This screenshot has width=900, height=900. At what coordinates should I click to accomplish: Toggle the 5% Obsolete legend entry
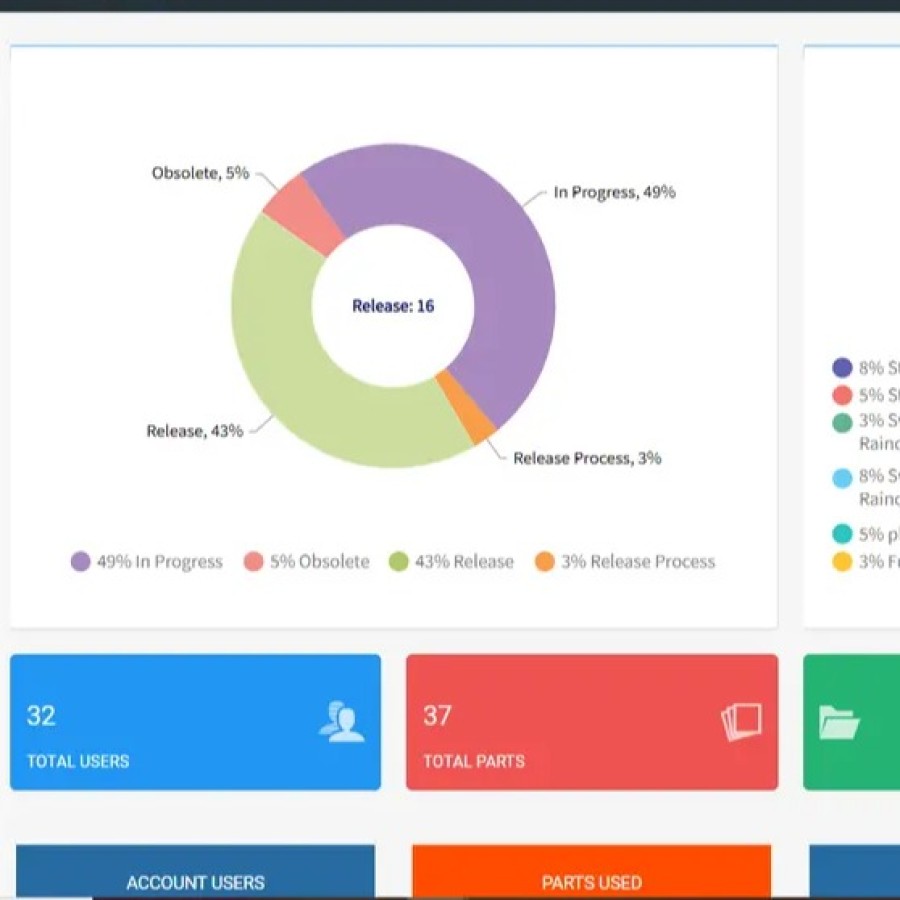305,561
